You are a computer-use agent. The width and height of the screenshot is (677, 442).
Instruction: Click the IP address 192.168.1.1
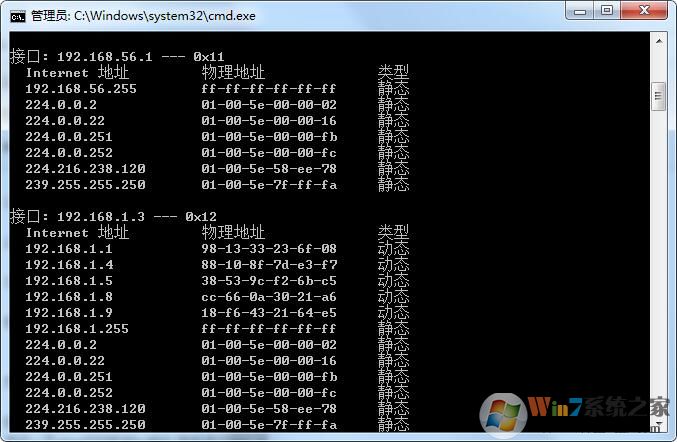click(x=69, y=248)
